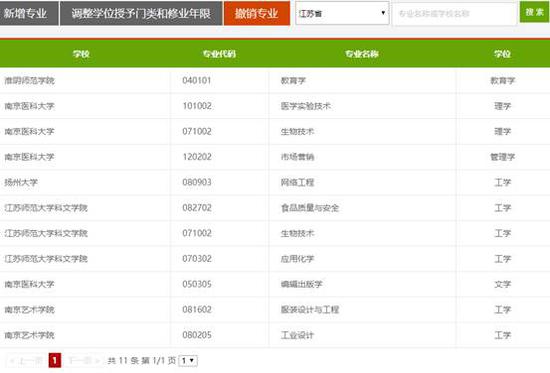The image size is (550, 373).
Task: Focus the major or school name search field
Action: tap(455, 14)
